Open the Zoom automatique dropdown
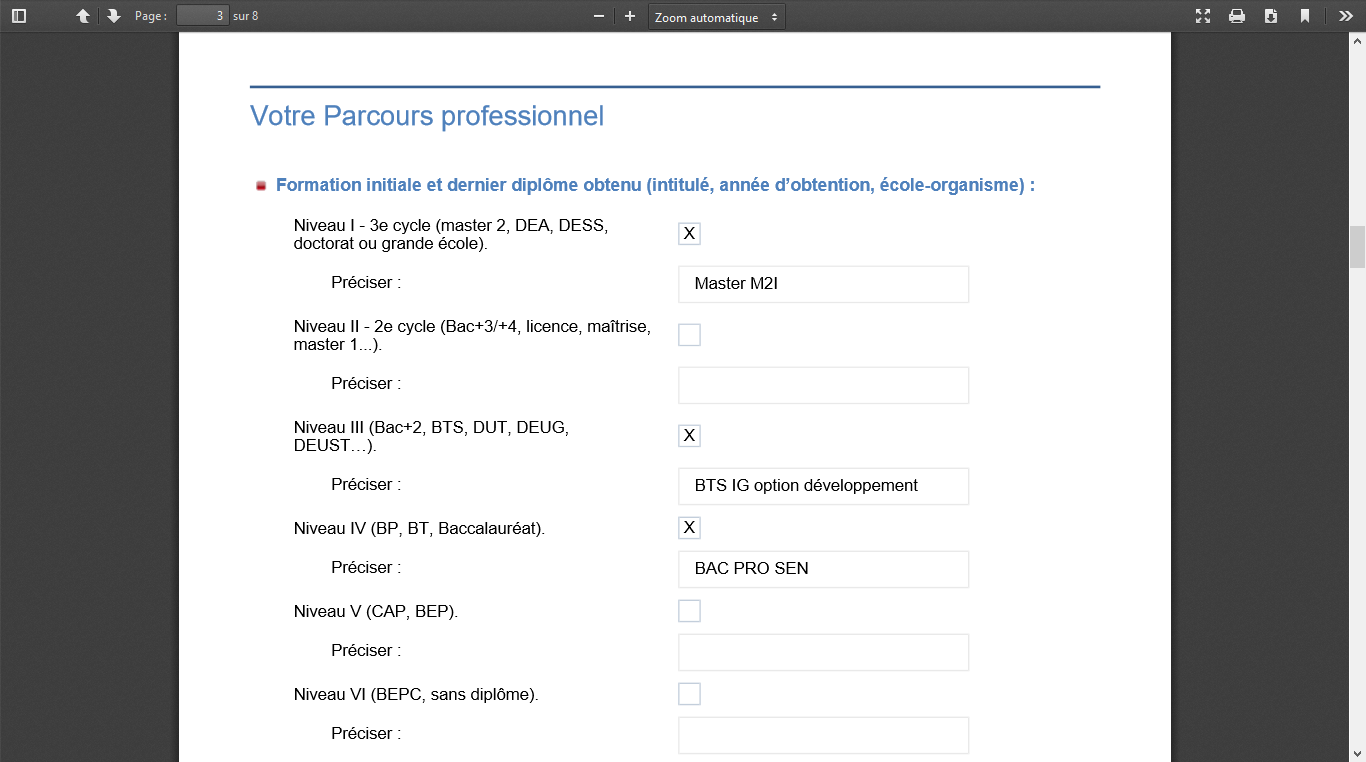This screenshot has height=762, width=1366. [717, 17]
